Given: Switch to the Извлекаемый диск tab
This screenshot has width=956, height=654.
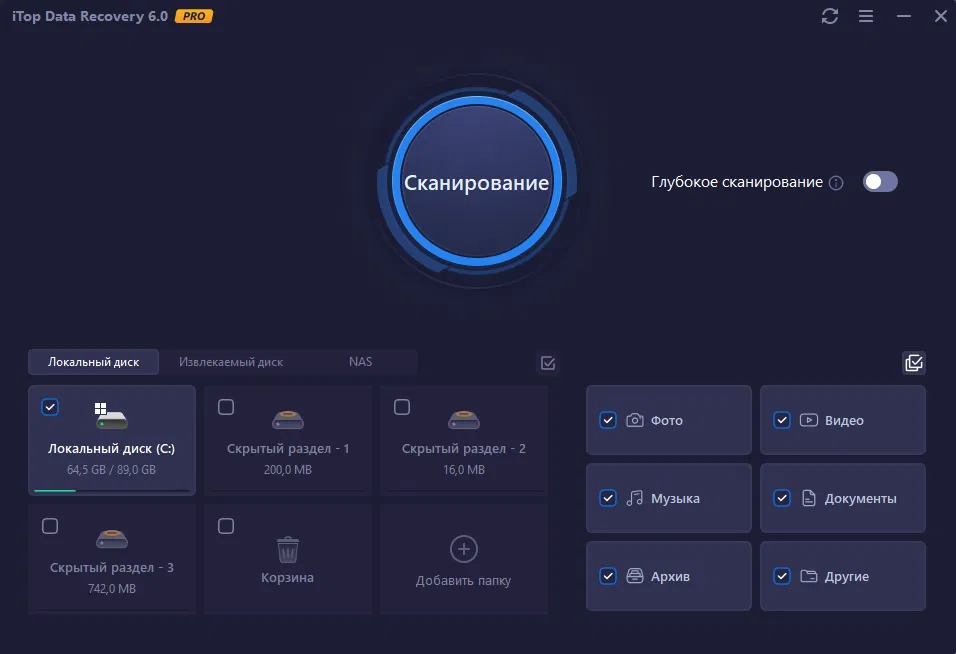Looking at the screenshot, I should point(230,362).
